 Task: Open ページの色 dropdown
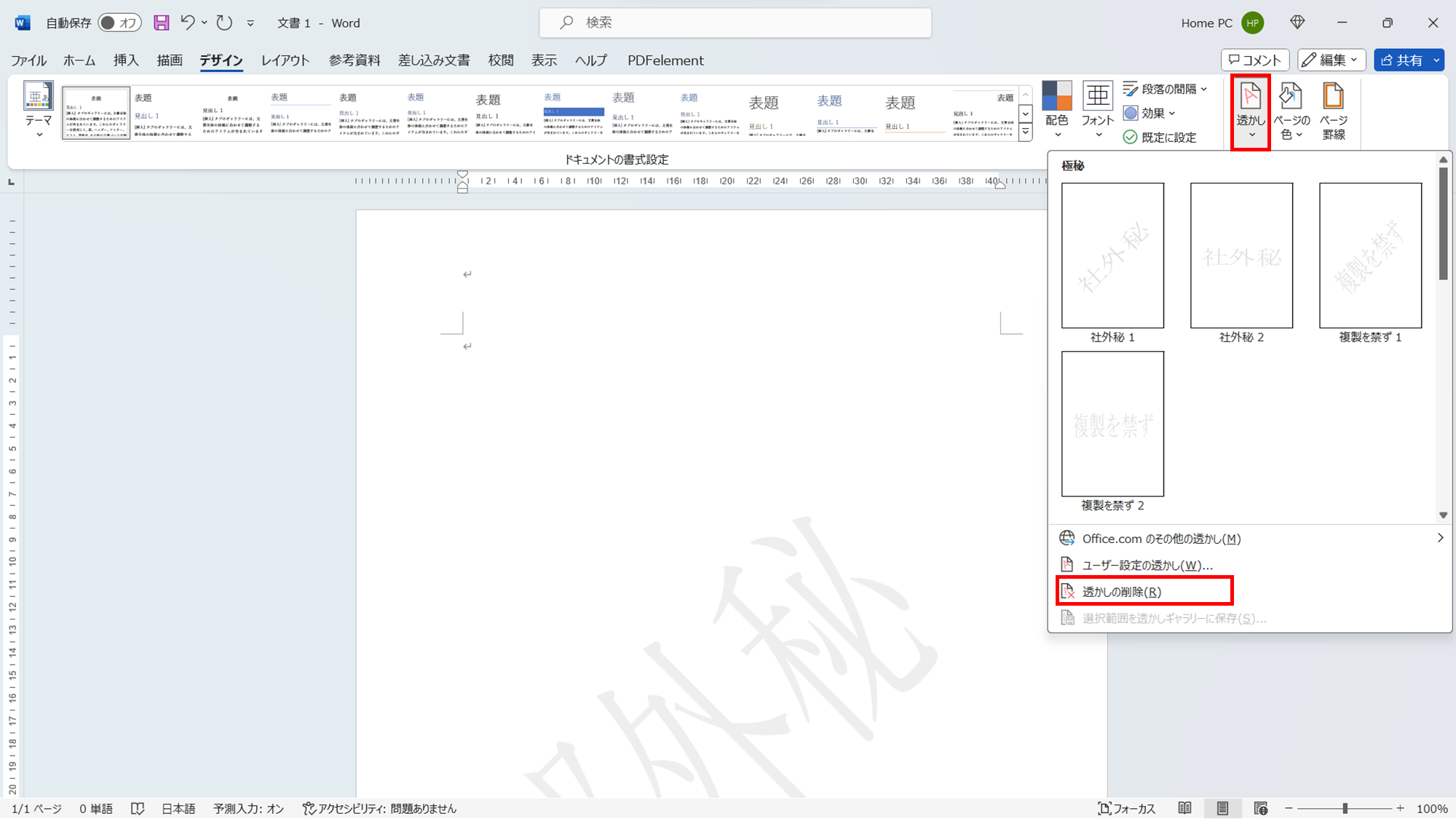tap(1291, 111)
